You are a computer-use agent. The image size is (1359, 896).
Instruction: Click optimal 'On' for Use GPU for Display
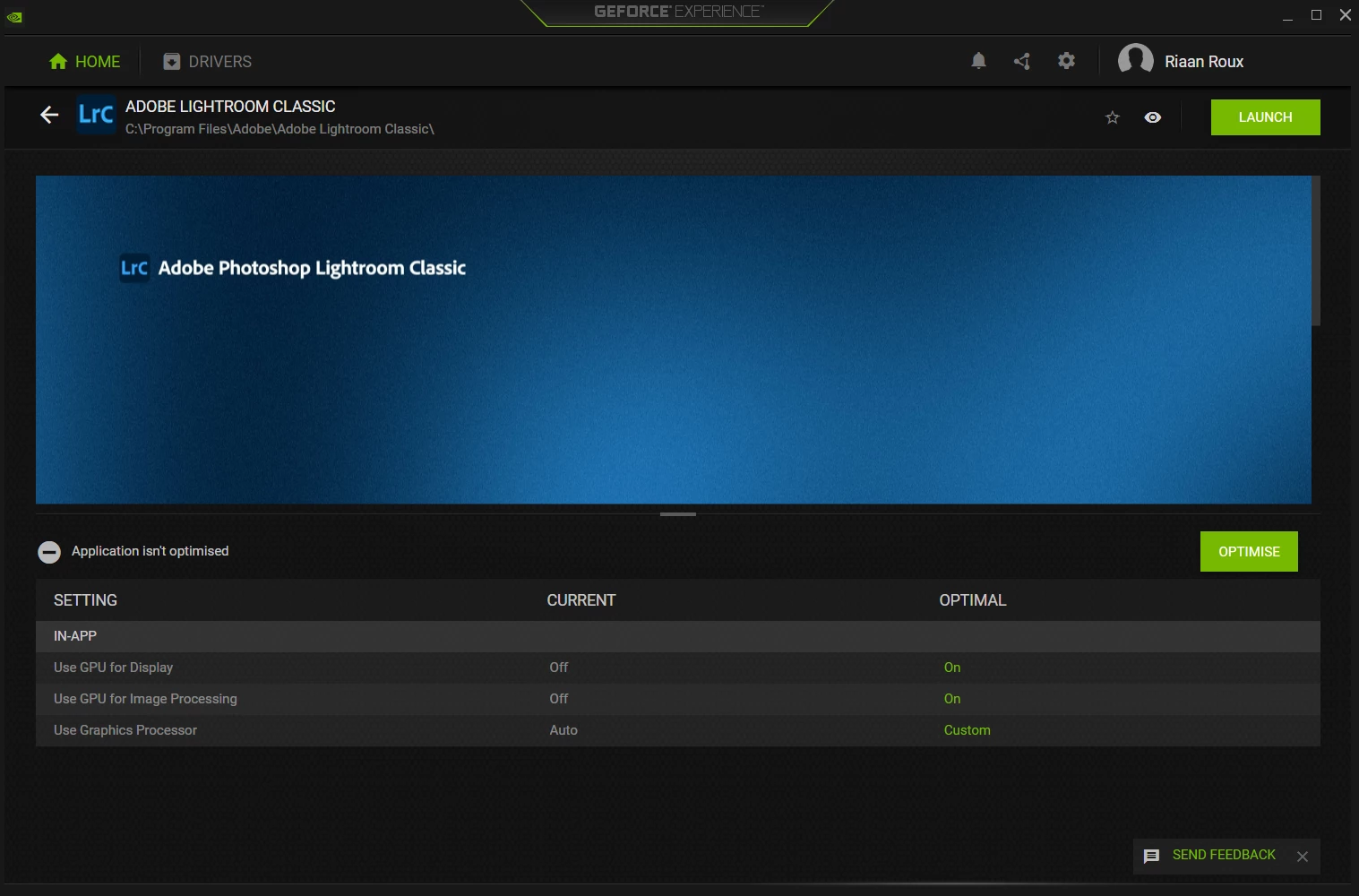click(951, 668)
